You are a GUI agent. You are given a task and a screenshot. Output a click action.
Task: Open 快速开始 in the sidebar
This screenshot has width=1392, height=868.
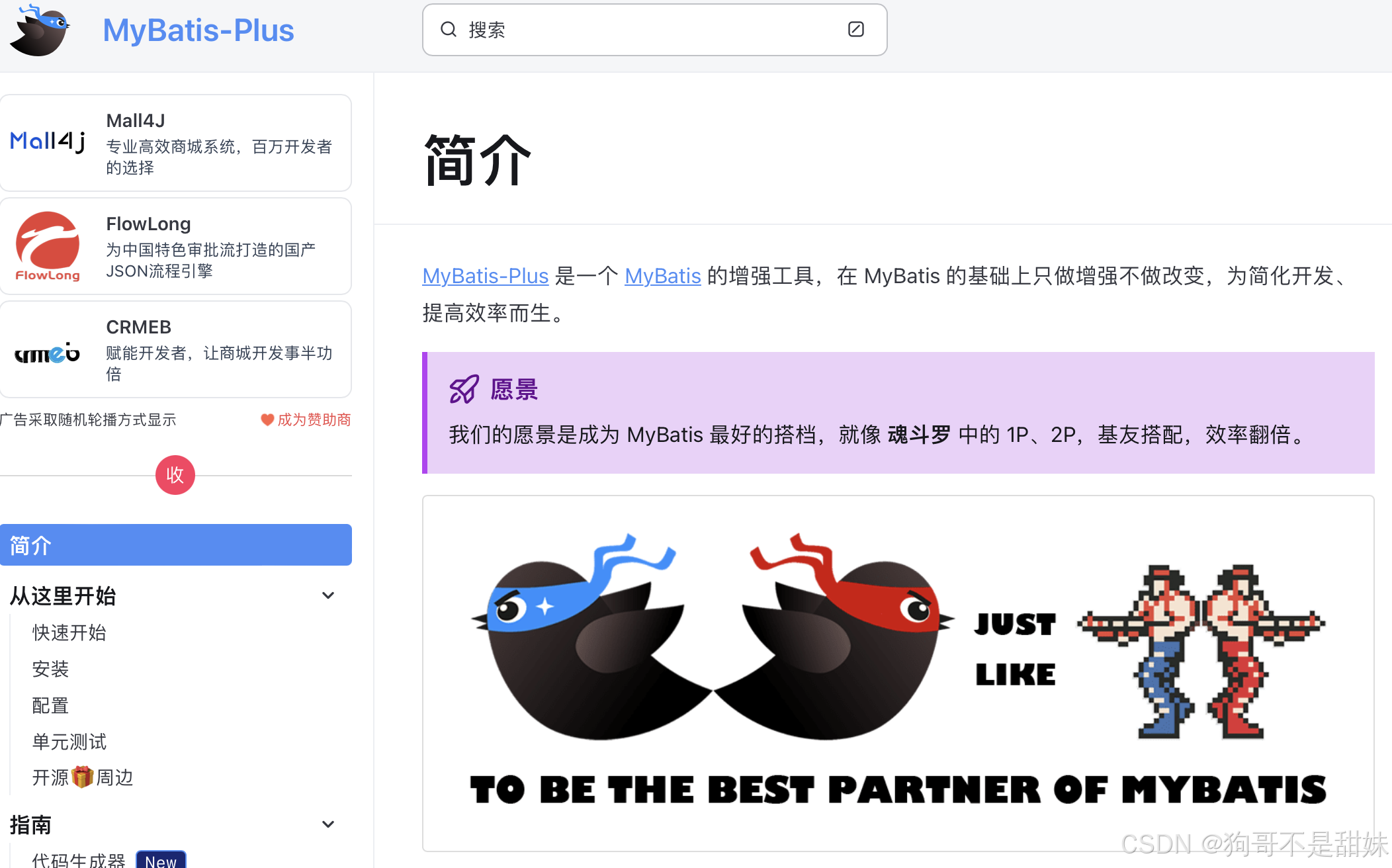coord(69,632)
